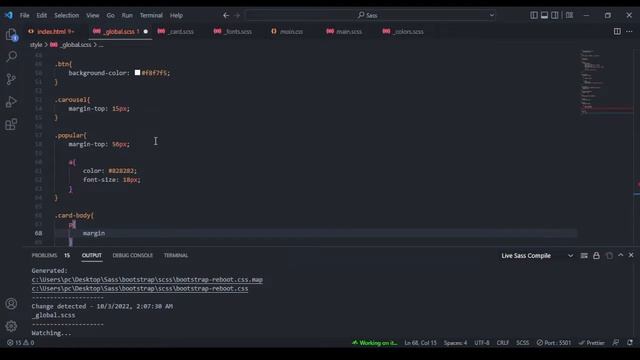This screenshot has width=640, height=360.
Task: Open the Search view in activity bar
Action: click(11, 56)
